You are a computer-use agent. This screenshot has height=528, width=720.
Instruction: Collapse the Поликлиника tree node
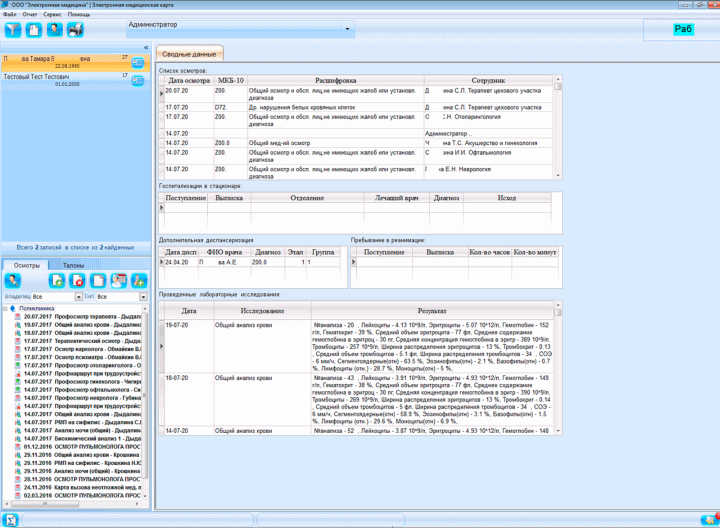[x=5, y=309]
